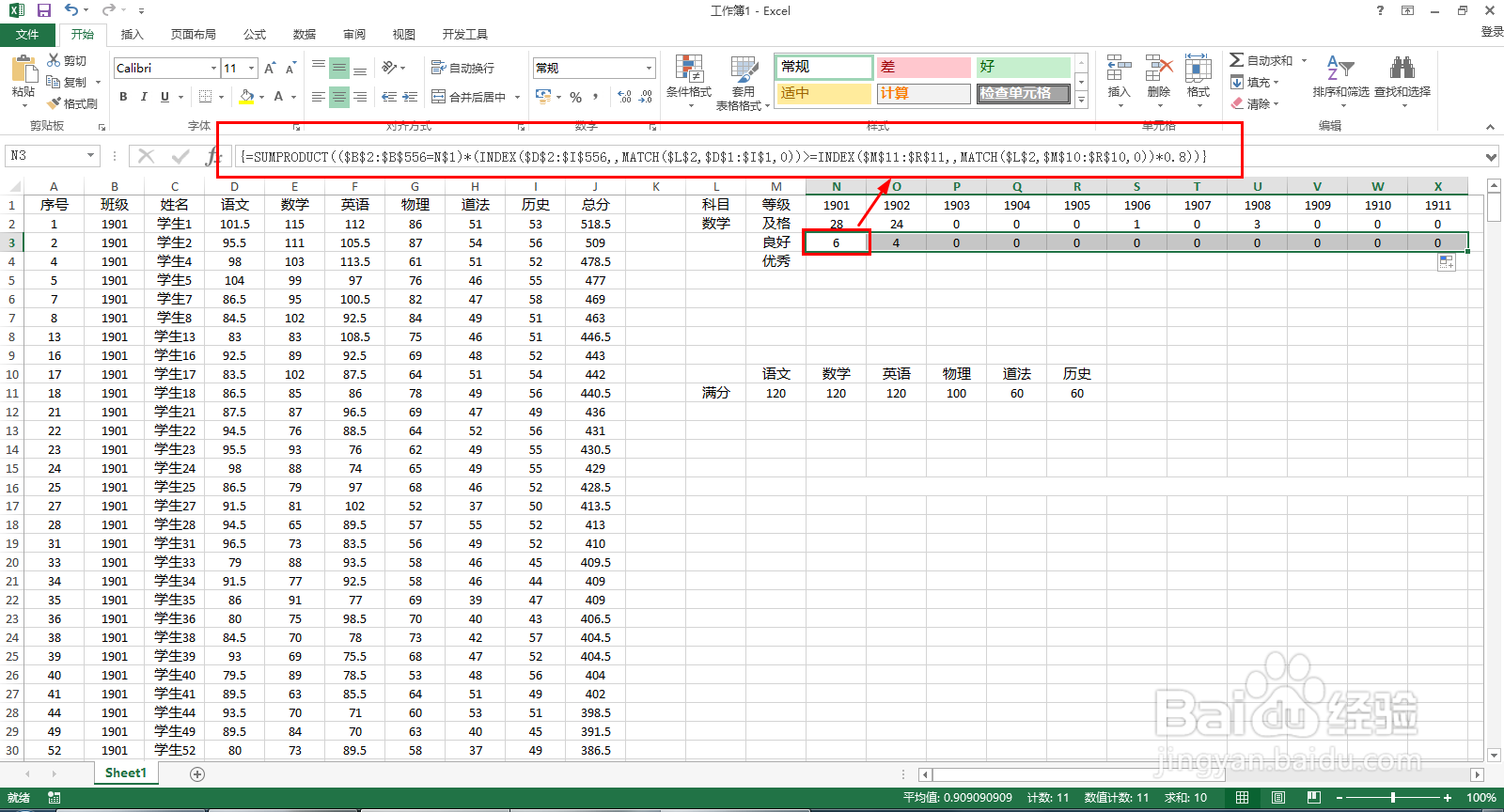Open the font size 11 dropdown
Screen dimensions: 1504x812
(x=252, y=68)
